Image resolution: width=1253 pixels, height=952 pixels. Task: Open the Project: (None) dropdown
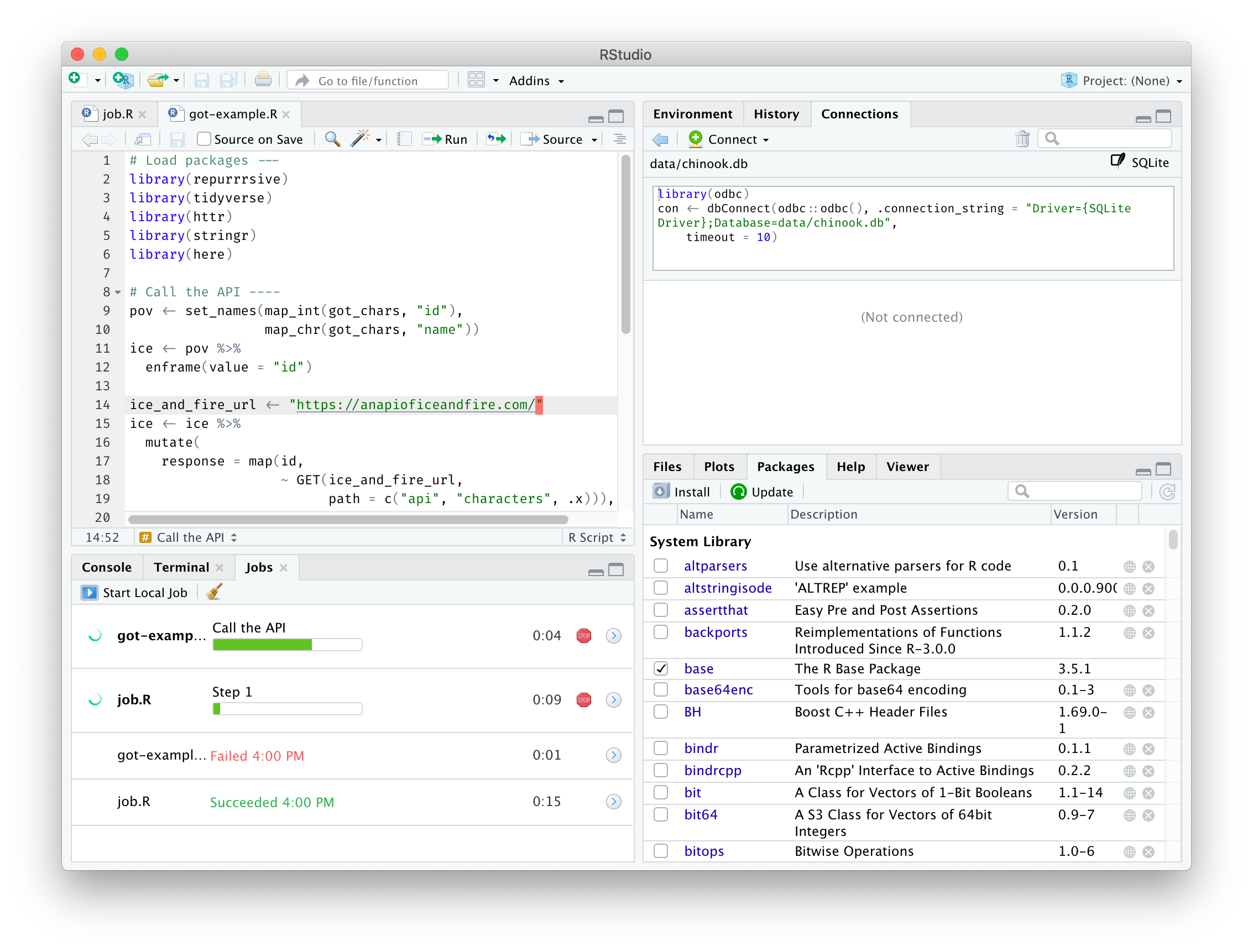coord(1122,81)
